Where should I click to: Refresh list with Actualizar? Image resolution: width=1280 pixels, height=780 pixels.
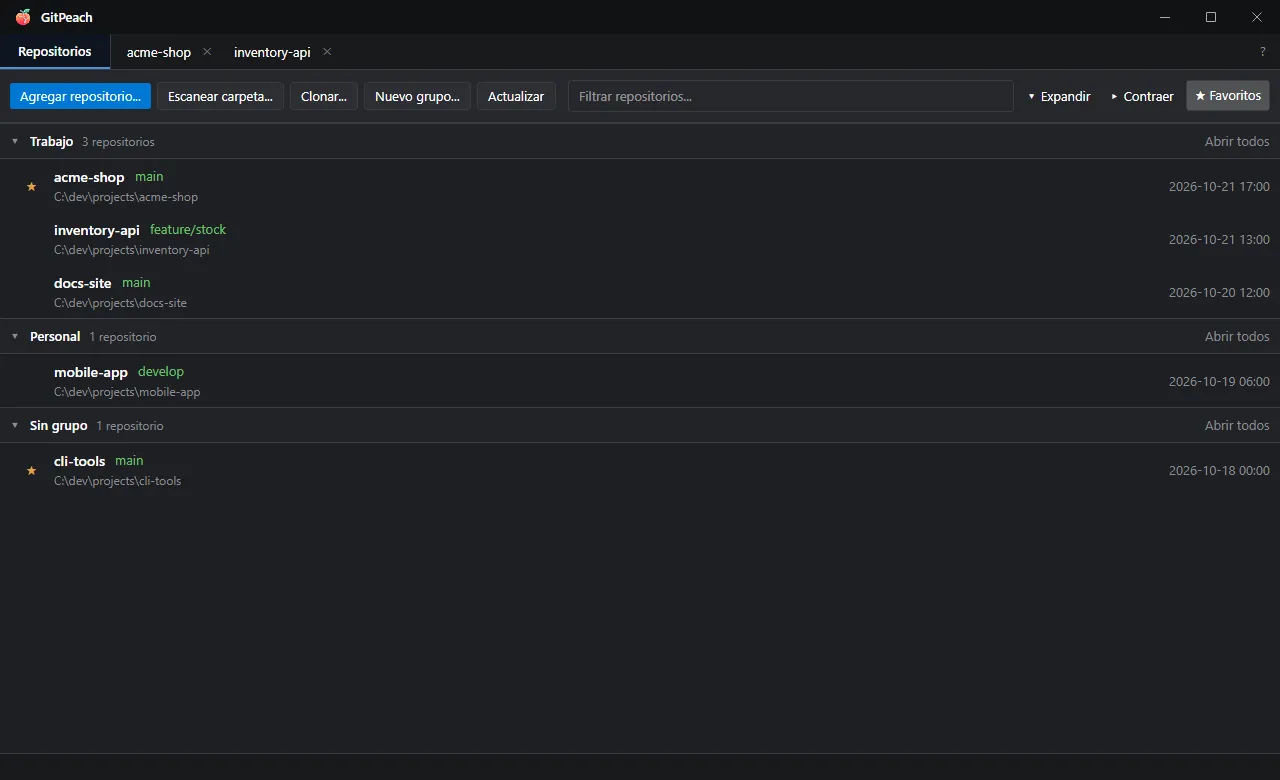(x=516, y=96)
